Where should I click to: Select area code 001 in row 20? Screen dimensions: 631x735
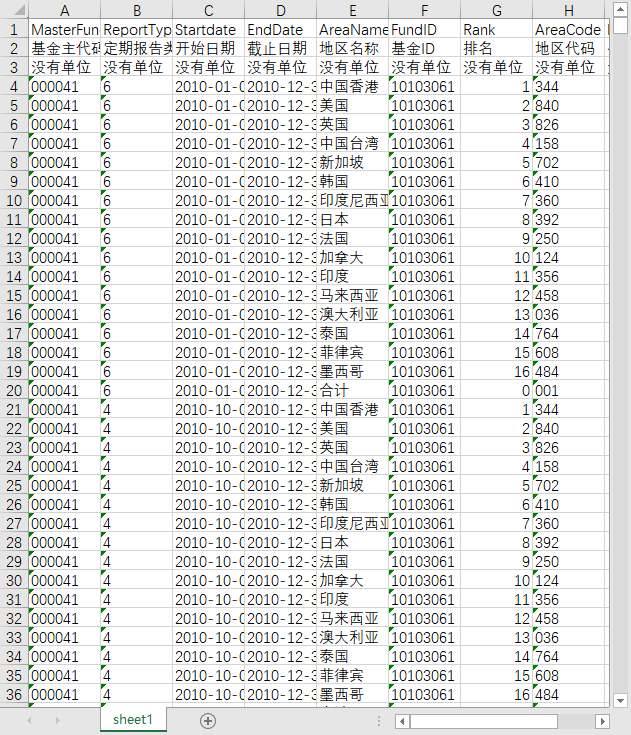click(x=569, y=390)
